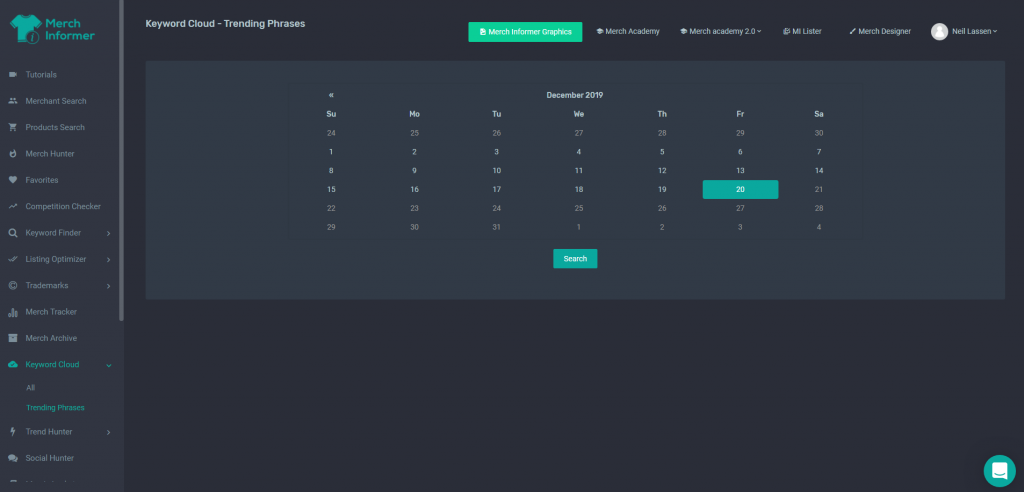
Task: Choose December 11 on the calendar
Action: (579, 171)
